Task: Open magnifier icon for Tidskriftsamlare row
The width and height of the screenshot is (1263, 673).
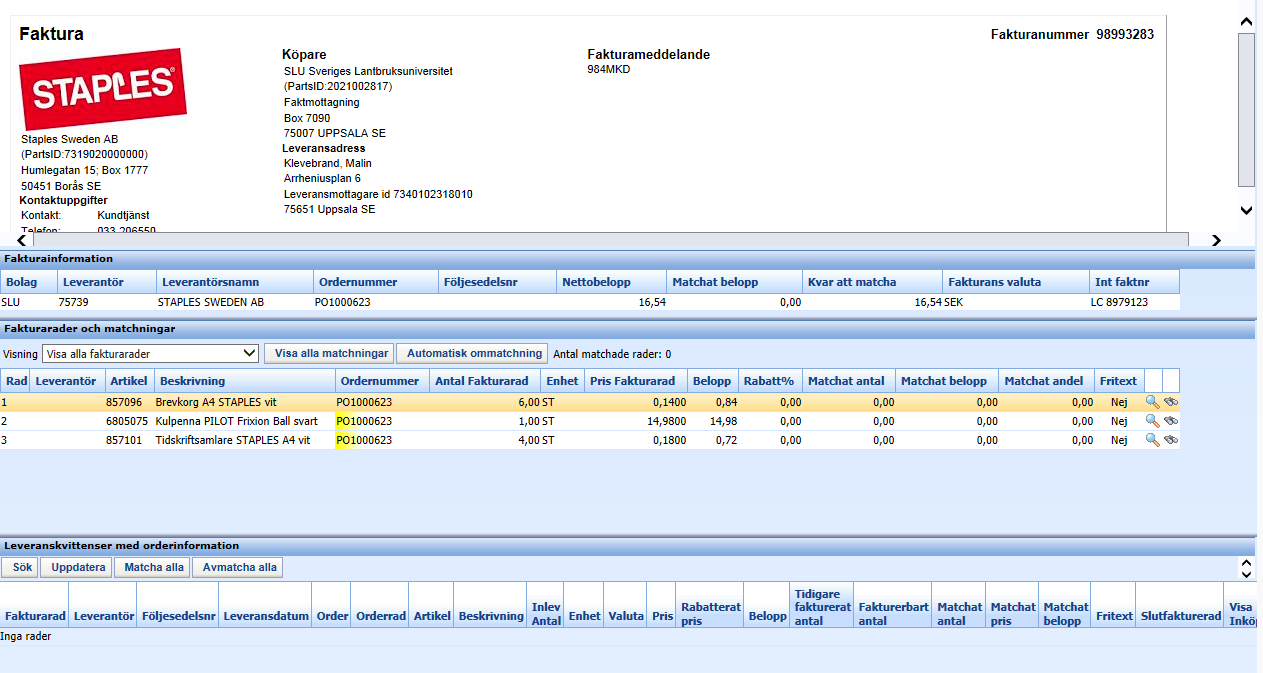Action: pos(1153,440)
